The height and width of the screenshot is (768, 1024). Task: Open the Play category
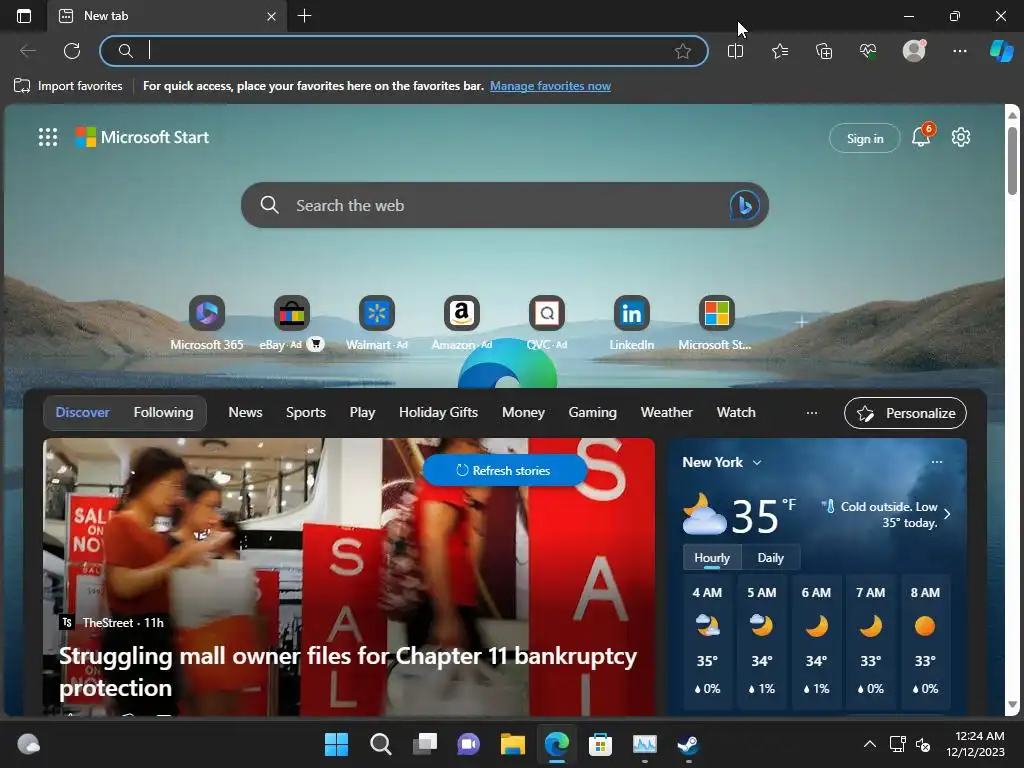[x=362, y=412]
